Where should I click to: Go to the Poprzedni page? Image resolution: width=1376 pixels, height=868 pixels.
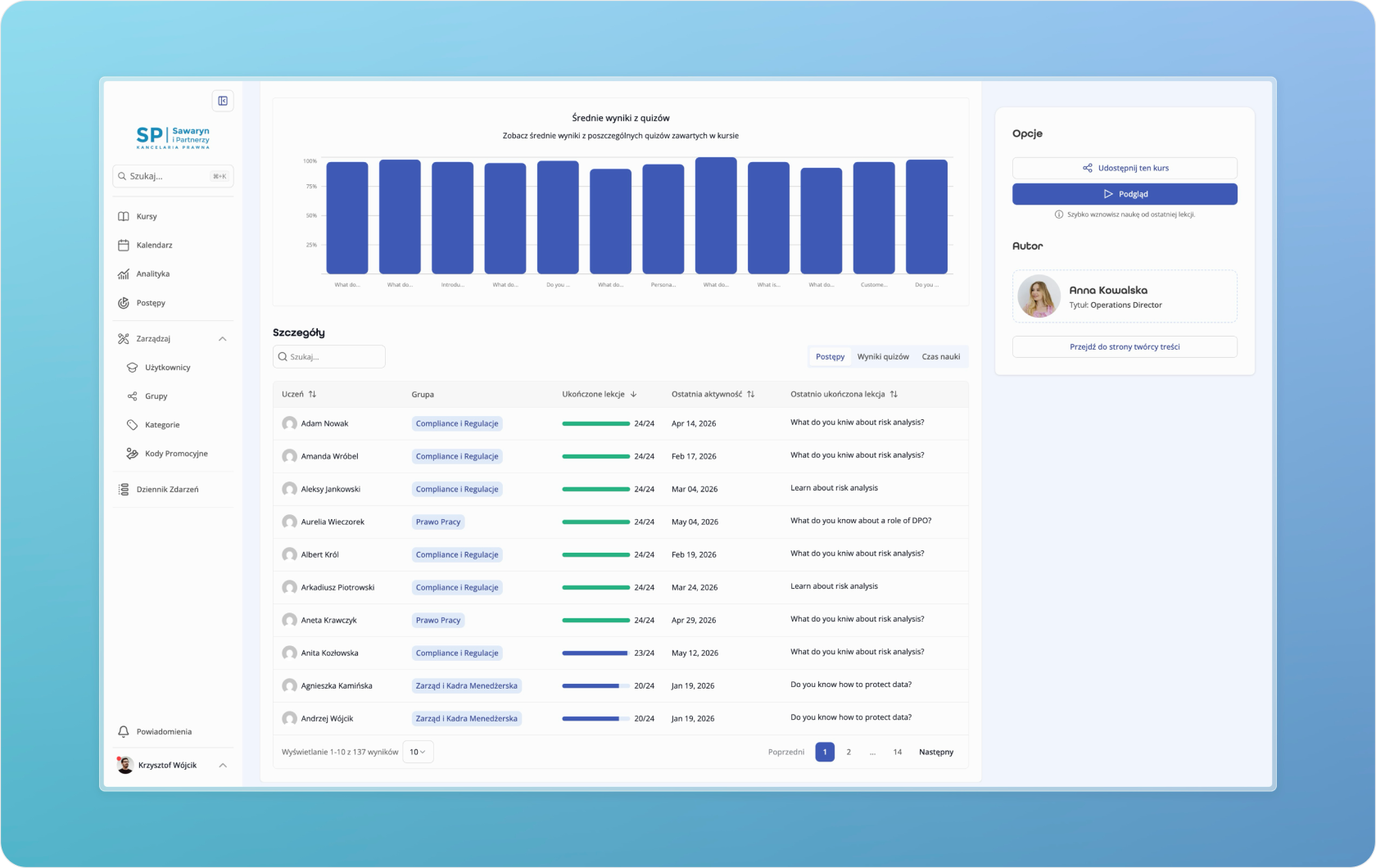pos(786,752)
